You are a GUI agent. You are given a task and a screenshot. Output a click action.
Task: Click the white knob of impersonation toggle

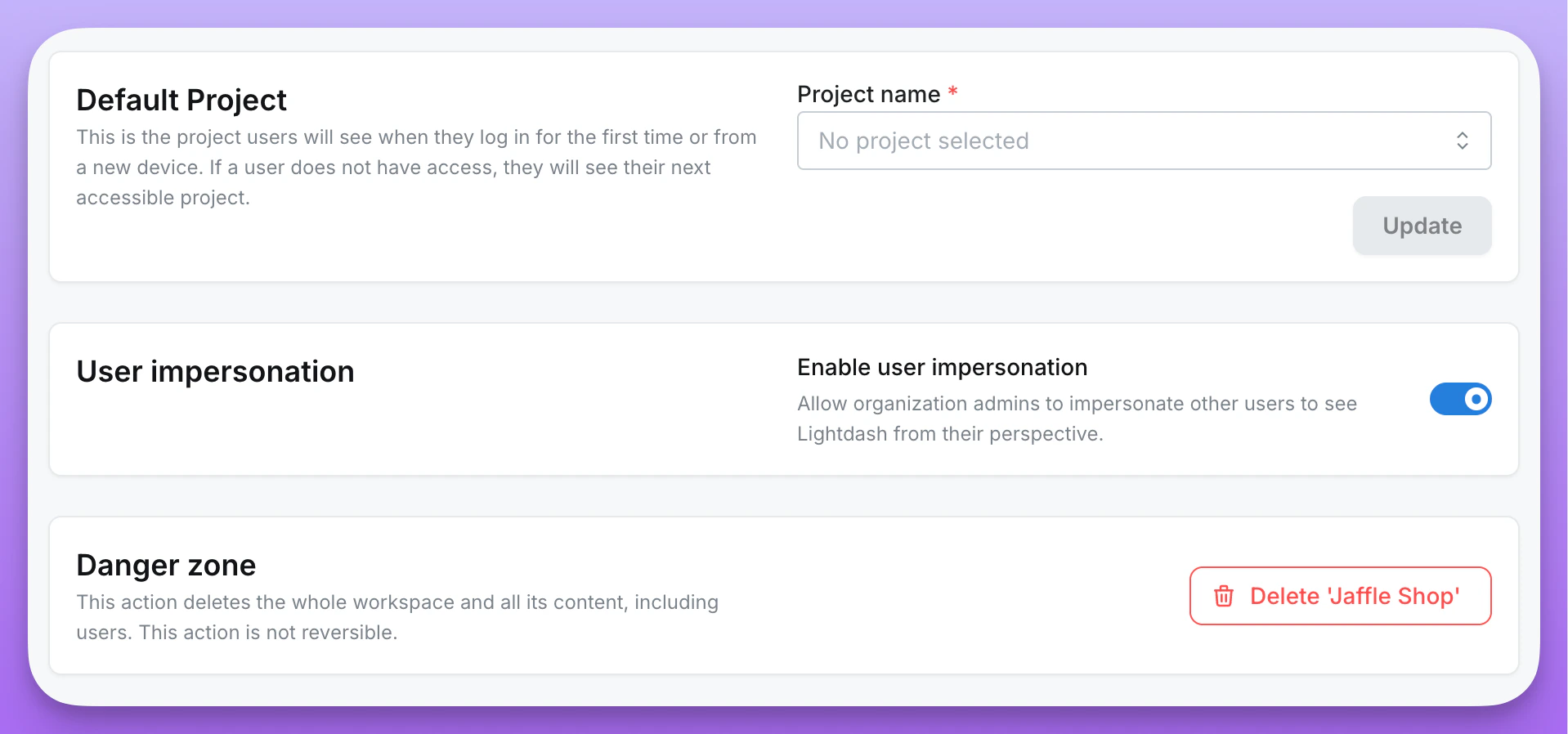tap(1476, 399)
